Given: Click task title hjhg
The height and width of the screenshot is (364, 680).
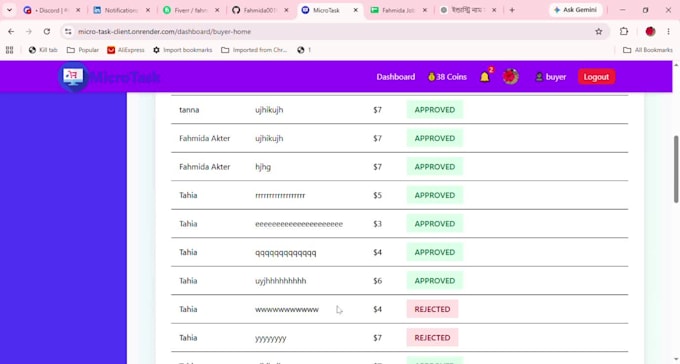Looking at the screenshot, I should click(263, 167).
